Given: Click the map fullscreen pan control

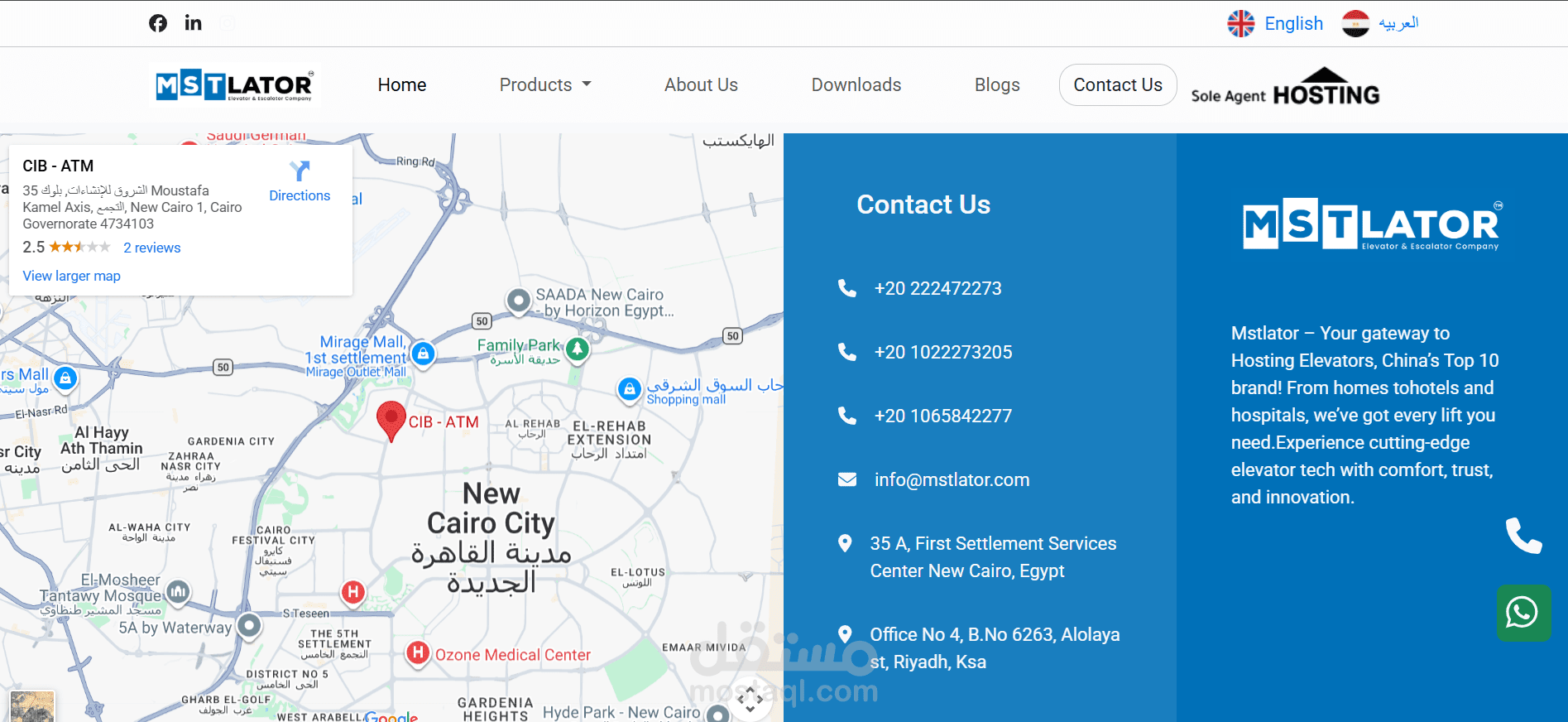Looking at the screenshot, I should (750, 700).
